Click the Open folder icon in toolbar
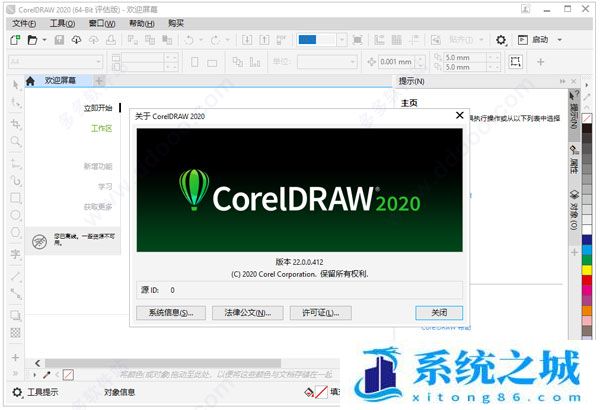The width and height of the screenshot is (600, 410). tap(33, 40)
